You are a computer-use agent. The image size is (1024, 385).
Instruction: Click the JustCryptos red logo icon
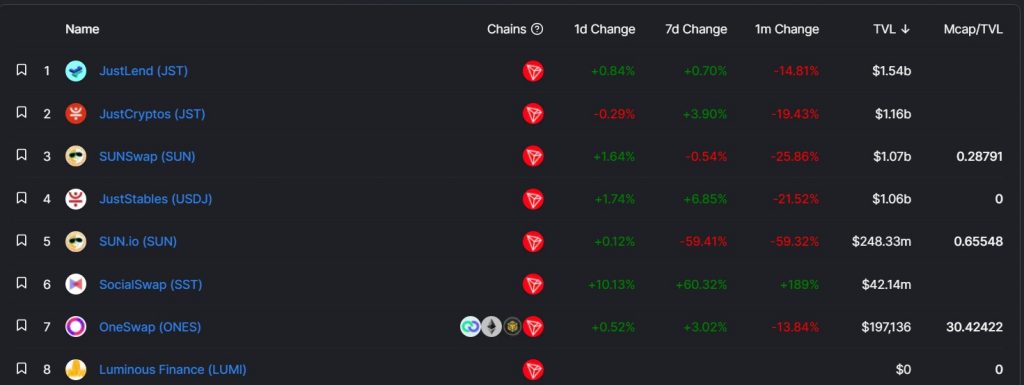[x=76, y=114]
